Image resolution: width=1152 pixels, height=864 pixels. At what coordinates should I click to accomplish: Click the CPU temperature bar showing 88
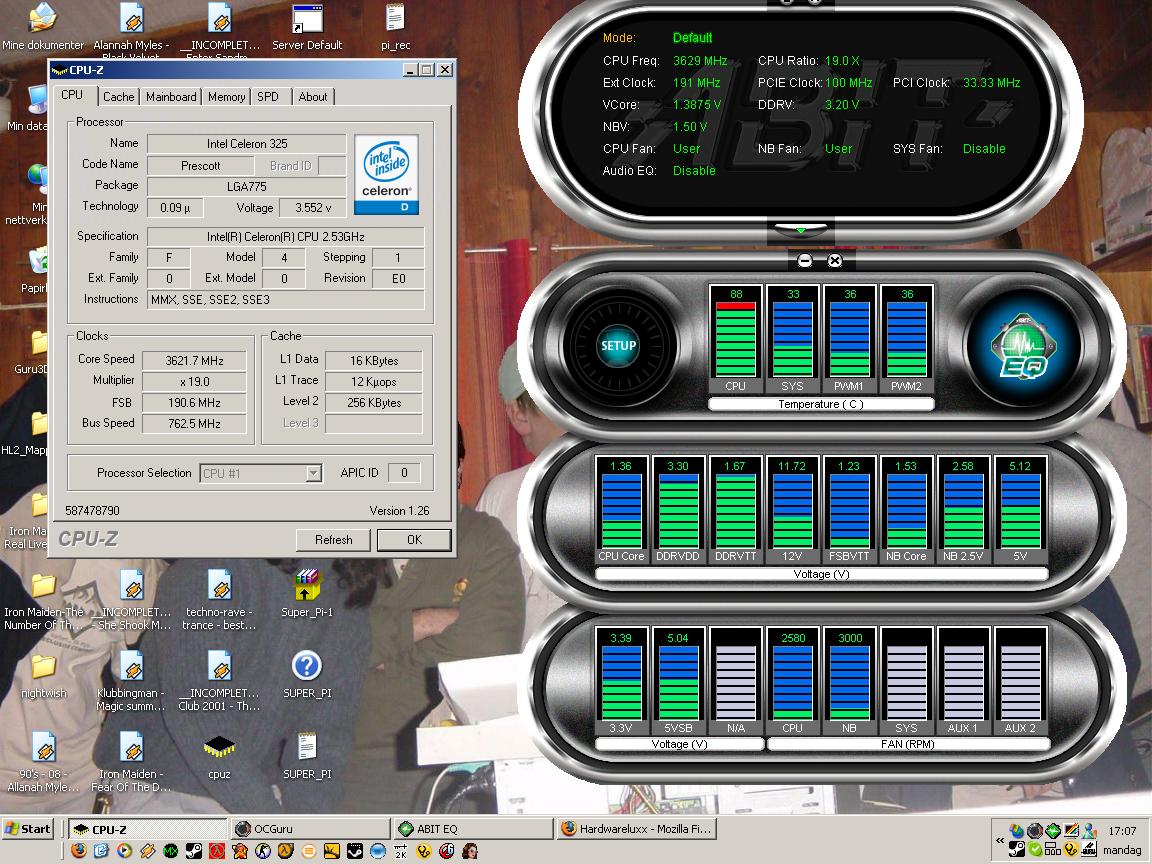pos(735,339)
